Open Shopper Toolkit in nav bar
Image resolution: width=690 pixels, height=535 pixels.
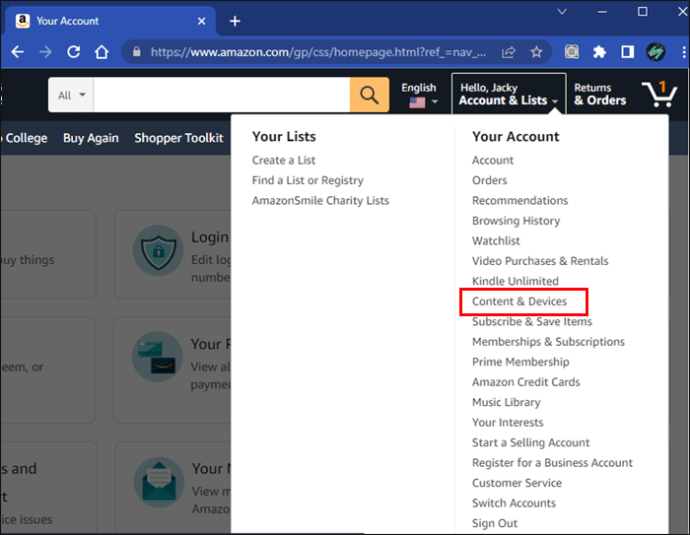click(179, 138)
